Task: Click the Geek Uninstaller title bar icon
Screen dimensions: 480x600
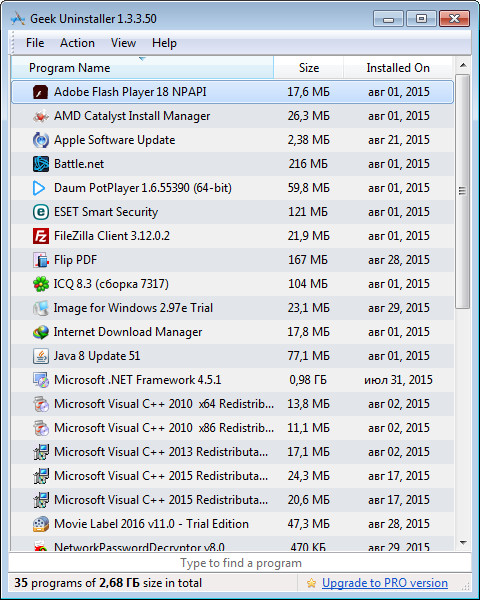Action: pyautogui.click(x=18, y=18)
